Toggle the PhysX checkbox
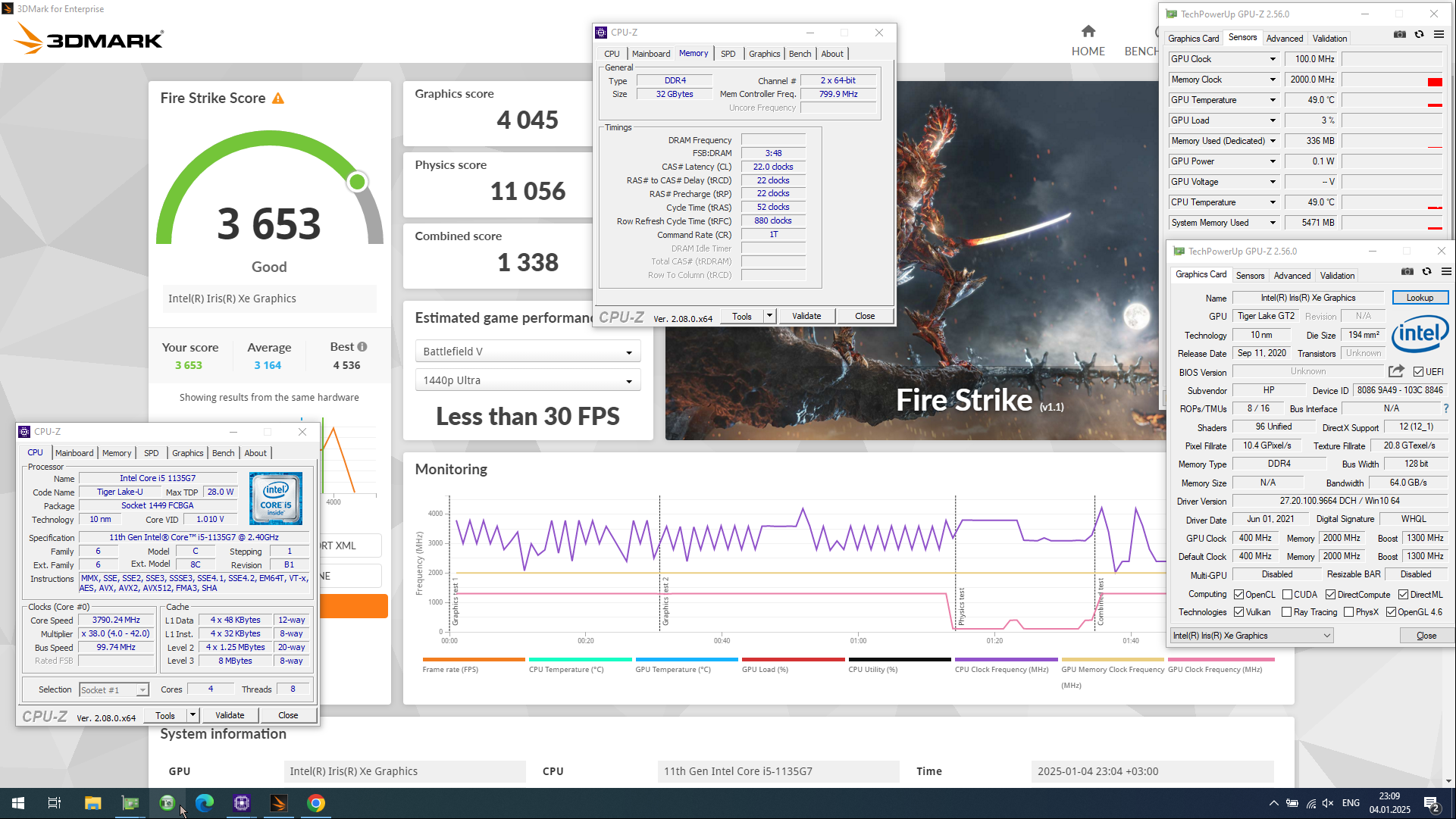Viewport: 1456px width, 819px height. pyautogui.click(x=1348, y=612)
